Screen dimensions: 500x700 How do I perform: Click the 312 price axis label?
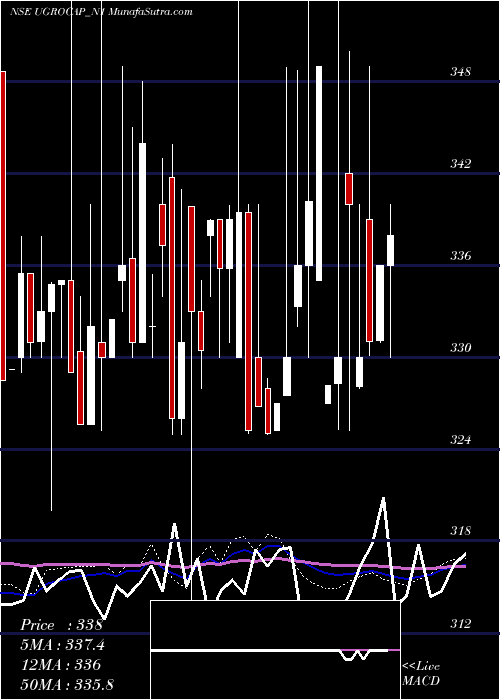459,624
